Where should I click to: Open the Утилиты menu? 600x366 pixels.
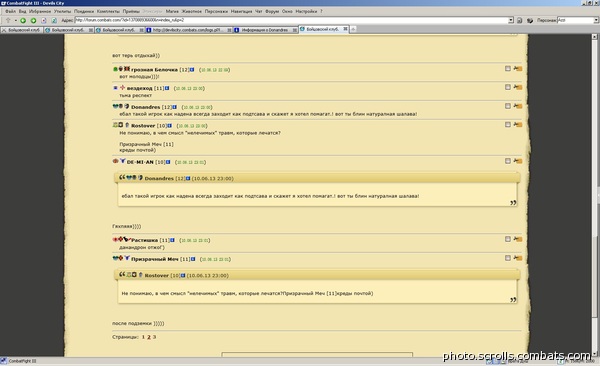[x=62, y=11]
